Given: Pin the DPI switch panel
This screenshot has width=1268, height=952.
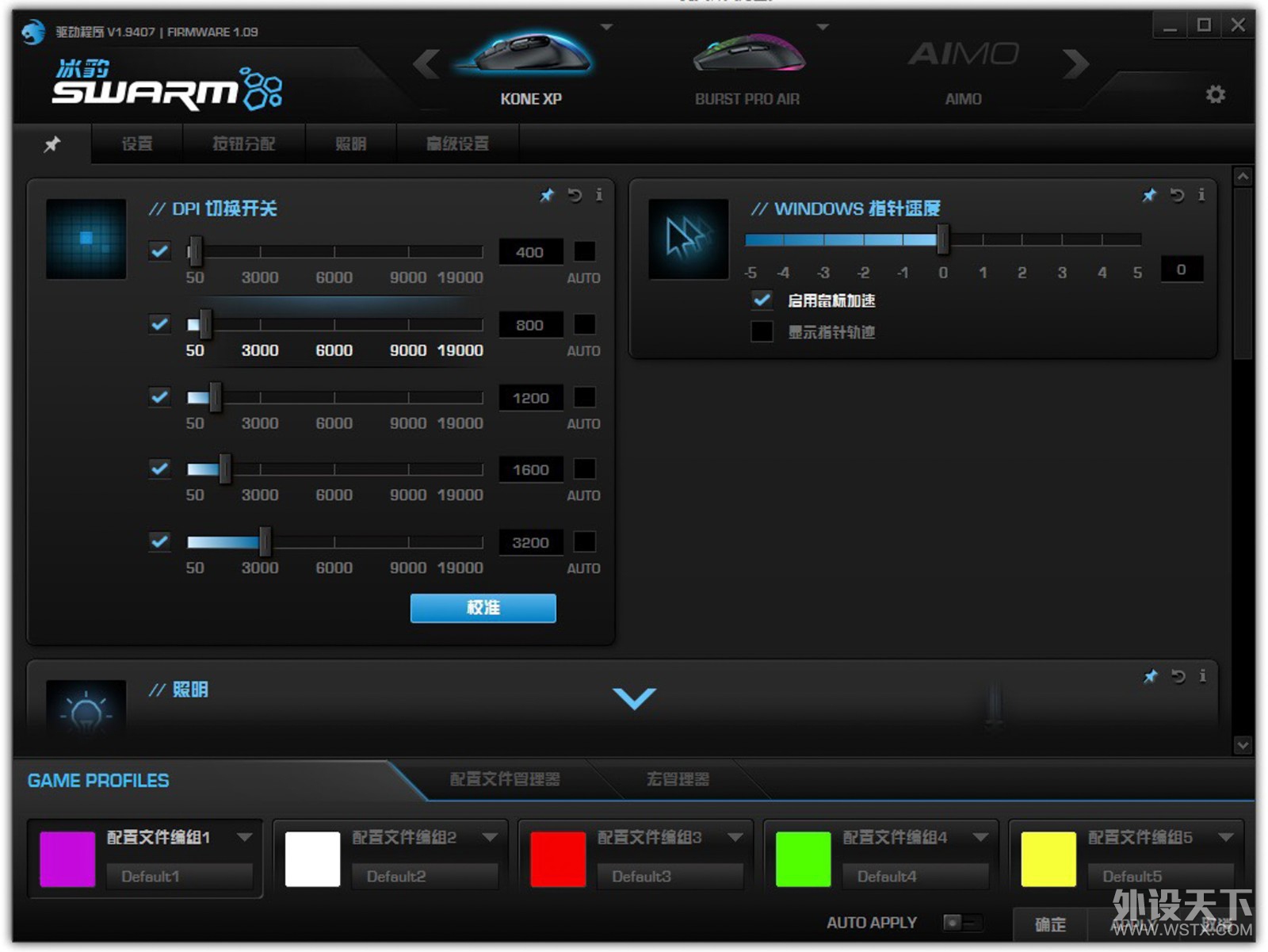Looking at the screenshot, I should (x=547, y=195).
